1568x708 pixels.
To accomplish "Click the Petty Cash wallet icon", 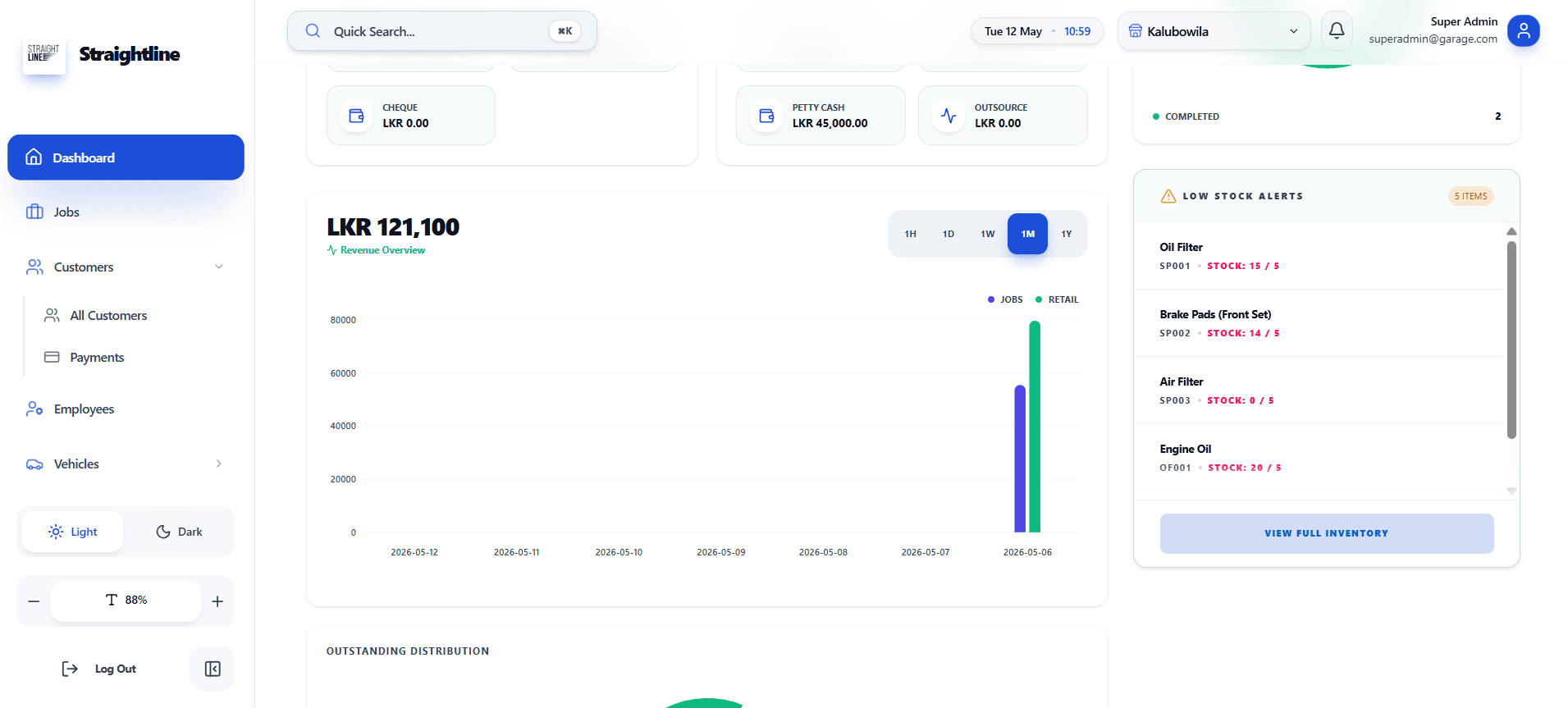I will click(766, 116).
